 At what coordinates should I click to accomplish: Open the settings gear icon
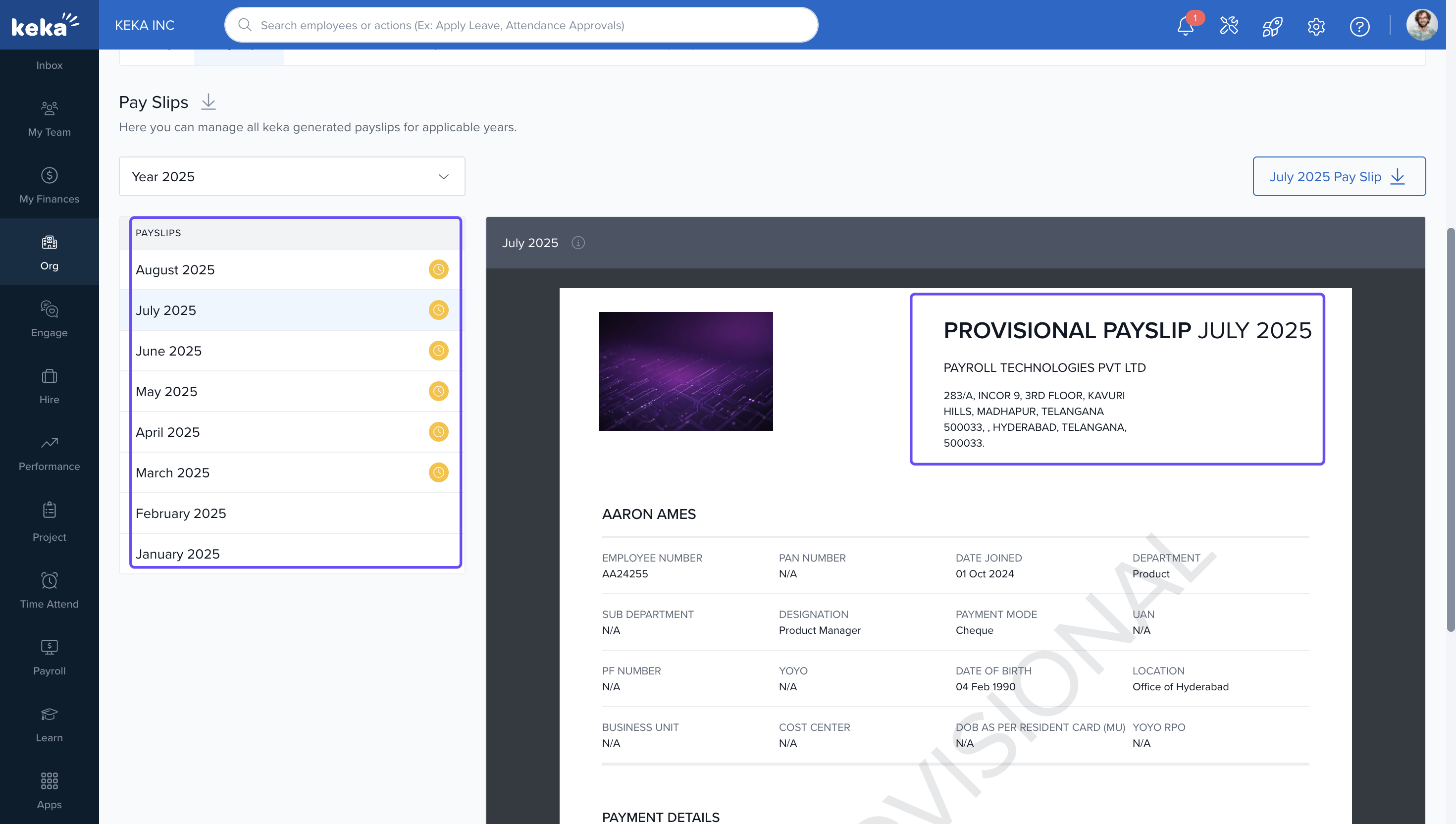point(1316,26)
